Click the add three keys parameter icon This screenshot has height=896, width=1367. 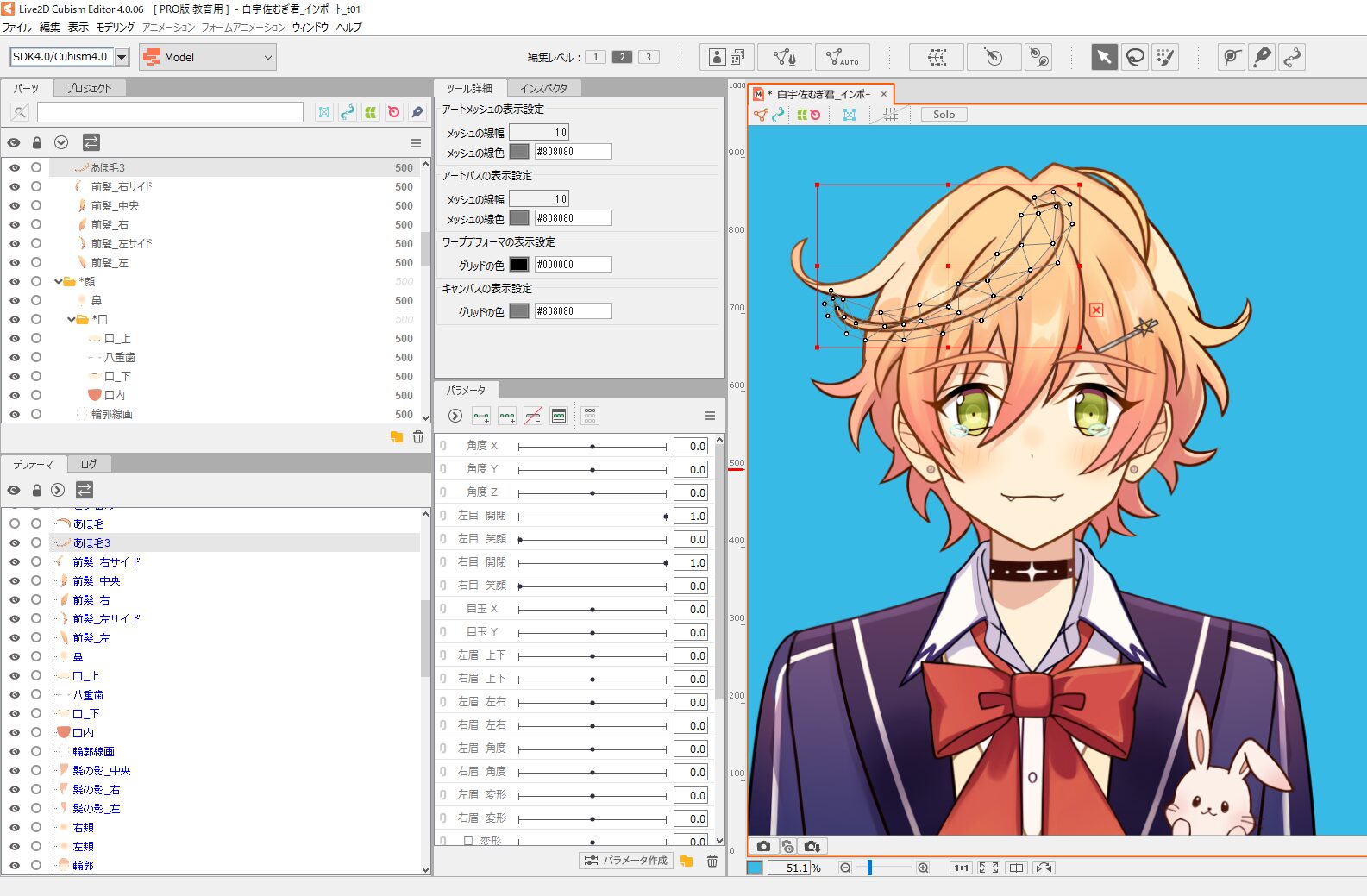tap(507, 417)
